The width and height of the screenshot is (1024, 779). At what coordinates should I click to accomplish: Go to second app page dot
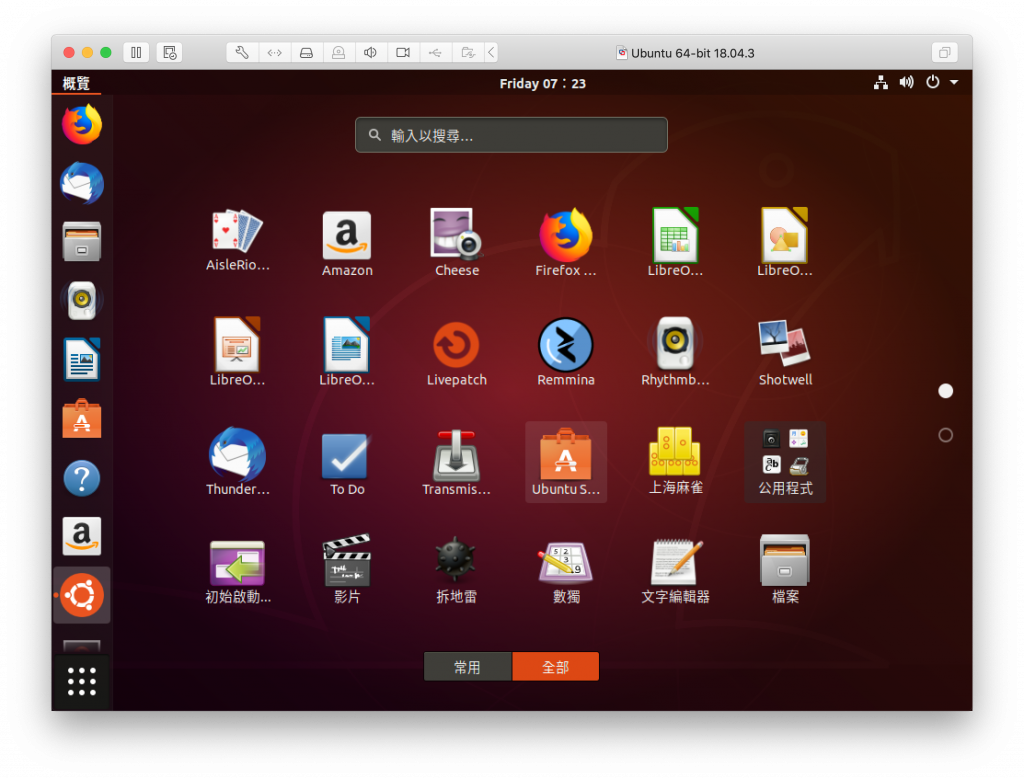(x=945, y=436)
